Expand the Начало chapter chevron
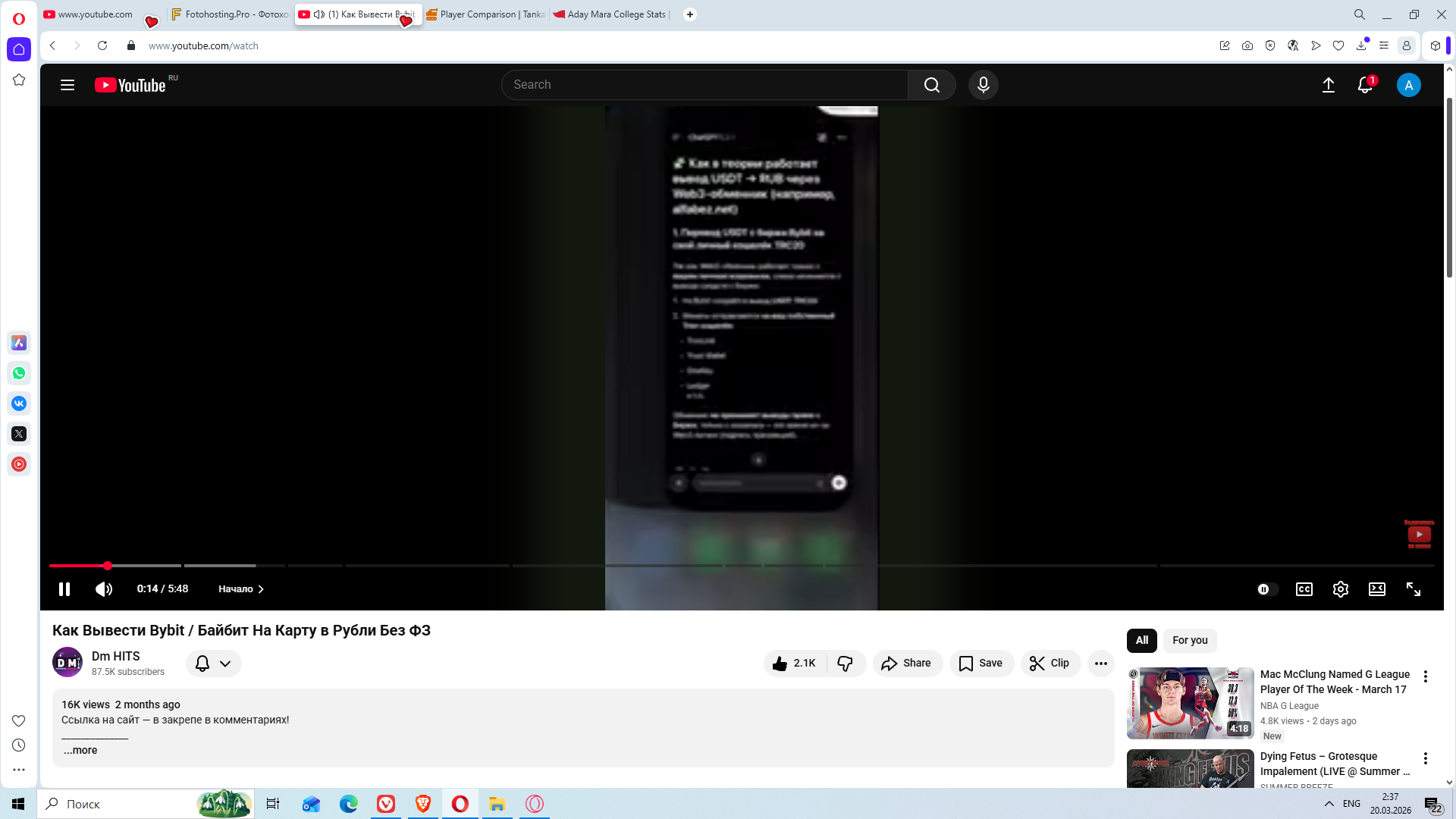The height and width of the screenshot is (819, 1456). click(260, 589)
